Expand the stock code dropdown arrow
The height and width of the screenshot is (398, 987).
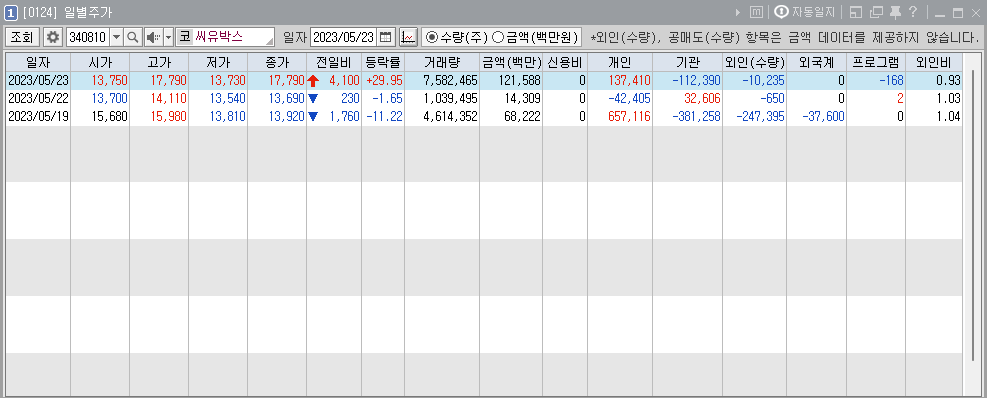pos(116,37)
